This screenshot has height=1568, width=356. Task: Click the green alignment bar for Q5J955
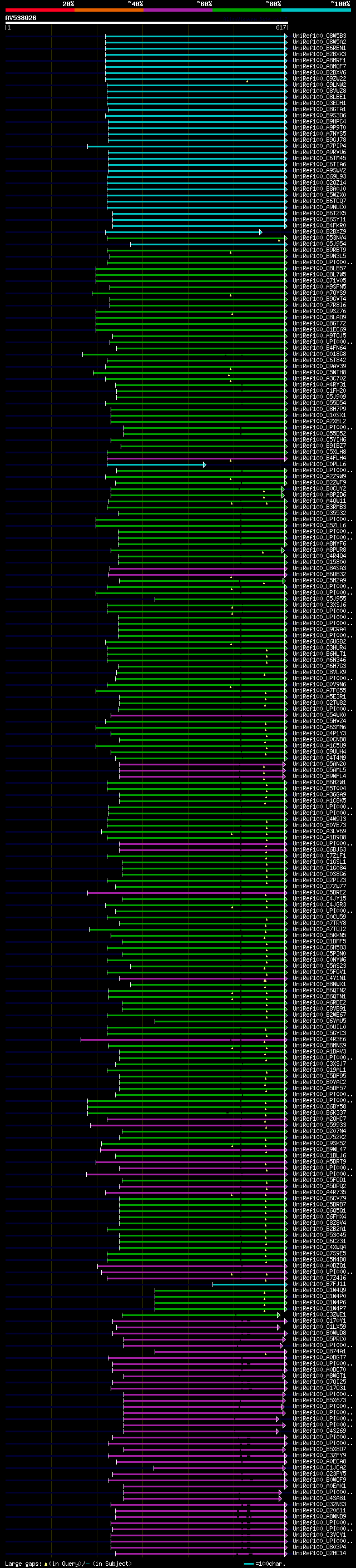tap(221, 599)
